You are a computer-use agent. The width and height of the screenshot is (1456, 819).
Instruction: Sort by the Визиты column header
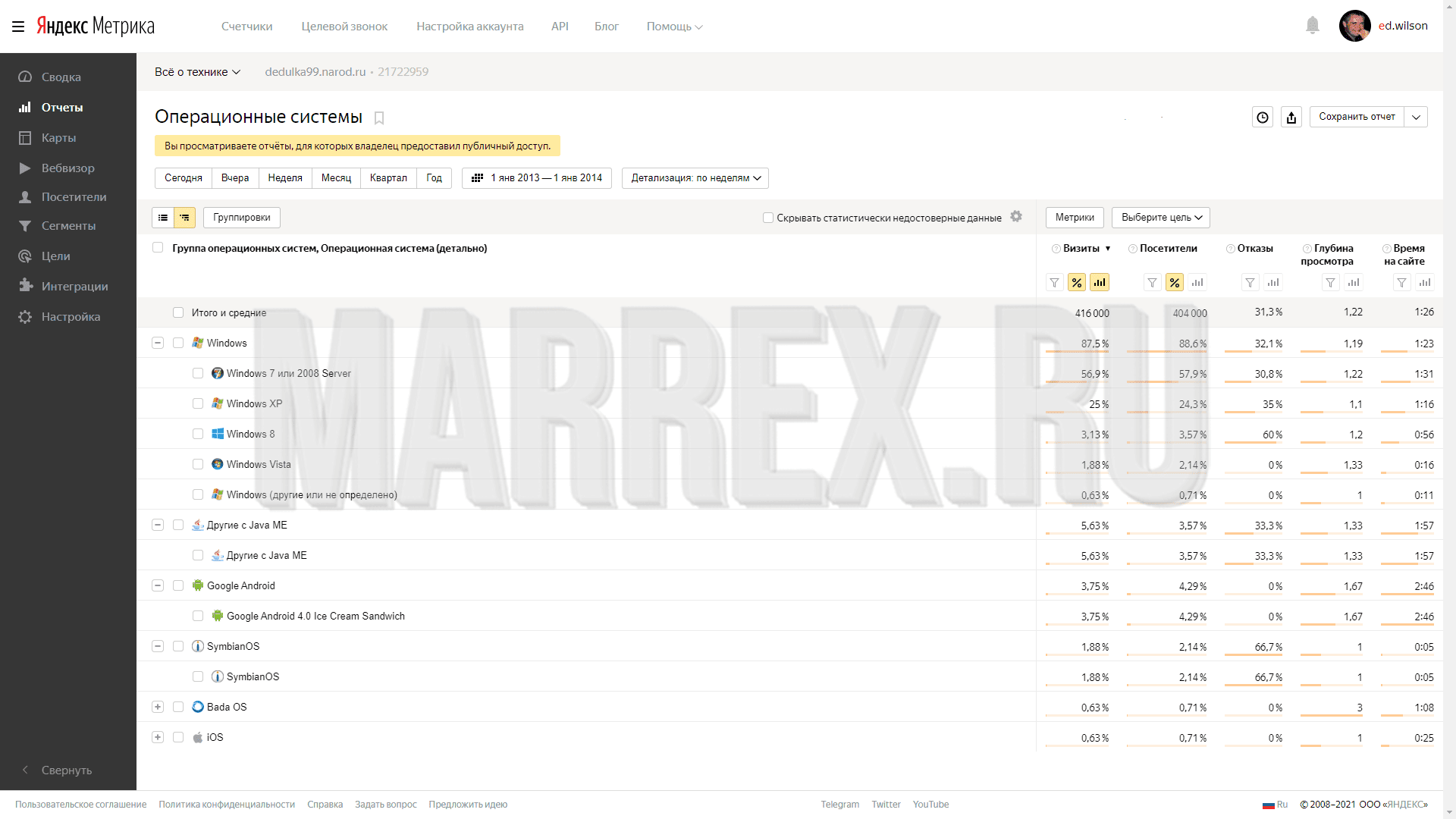point(1081,249)
